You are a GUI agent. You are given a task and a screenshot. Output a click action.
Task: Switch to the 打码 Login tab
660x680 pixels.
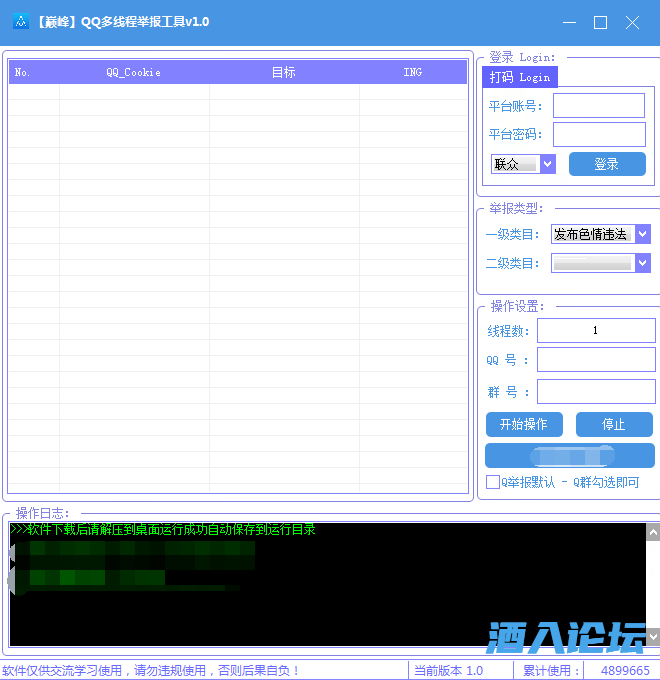tap(519, 77)
